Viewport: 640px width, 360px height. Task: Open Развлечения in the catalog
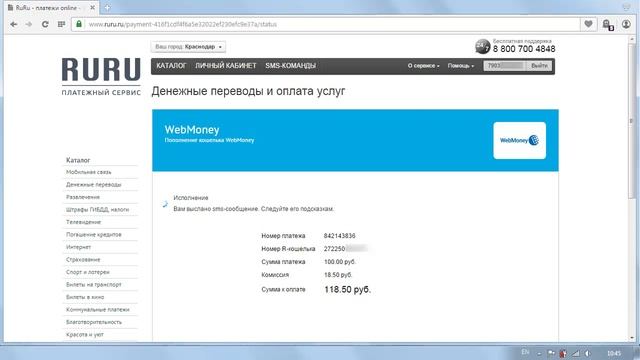click(83, 197)
